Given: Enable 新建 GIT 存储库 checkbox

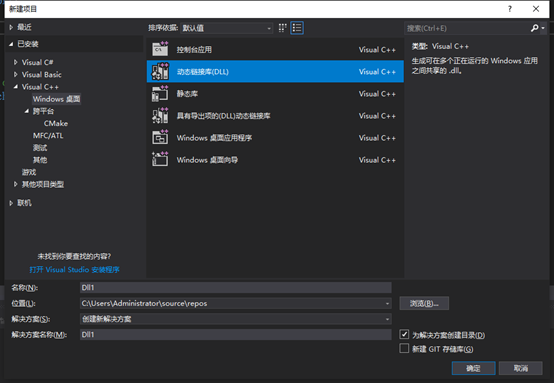Looking at the screenshot, I should tap(404, 348).
